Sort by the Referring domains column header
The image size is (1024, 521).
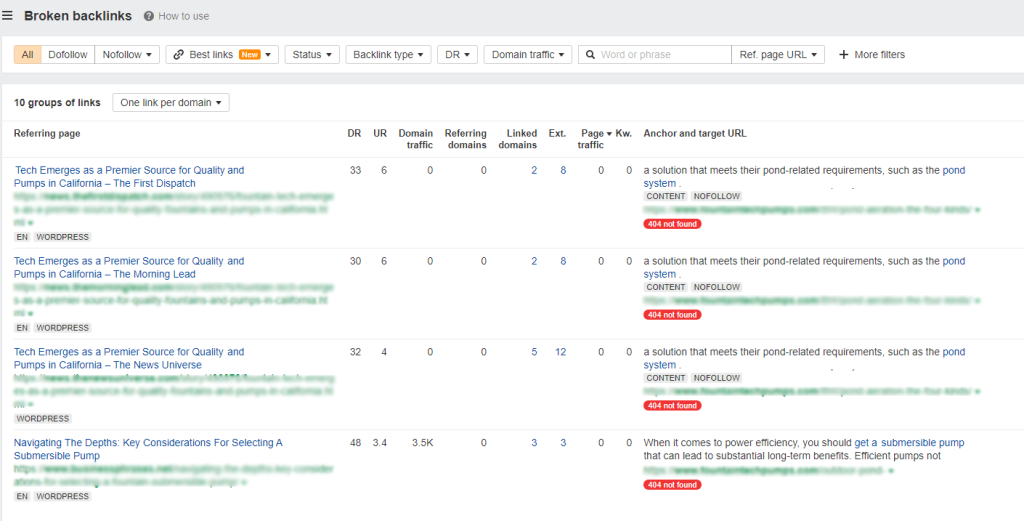(x=466, y=139)
